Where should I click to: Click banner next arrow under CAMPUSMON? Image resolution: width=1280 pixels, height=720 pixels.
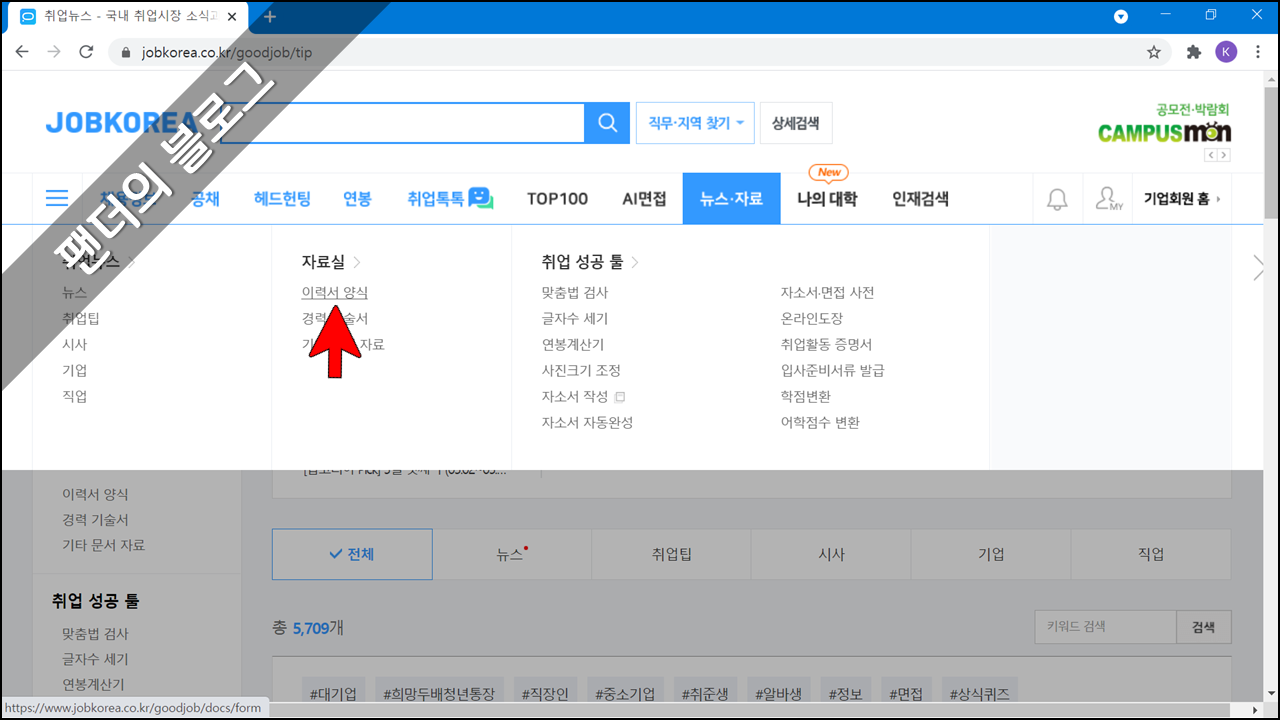point(1224,155)
